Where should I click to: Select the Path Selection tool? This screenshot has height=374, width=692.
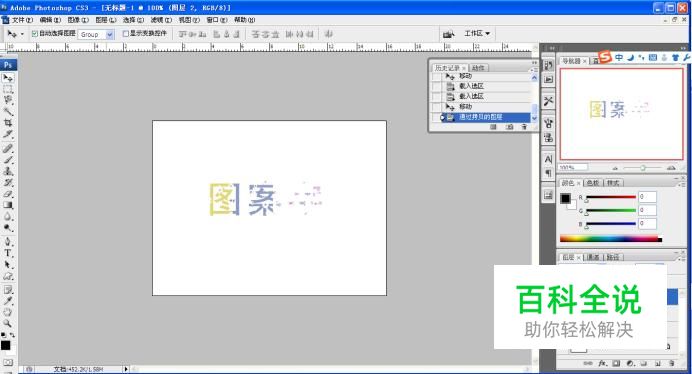point(8,264)
